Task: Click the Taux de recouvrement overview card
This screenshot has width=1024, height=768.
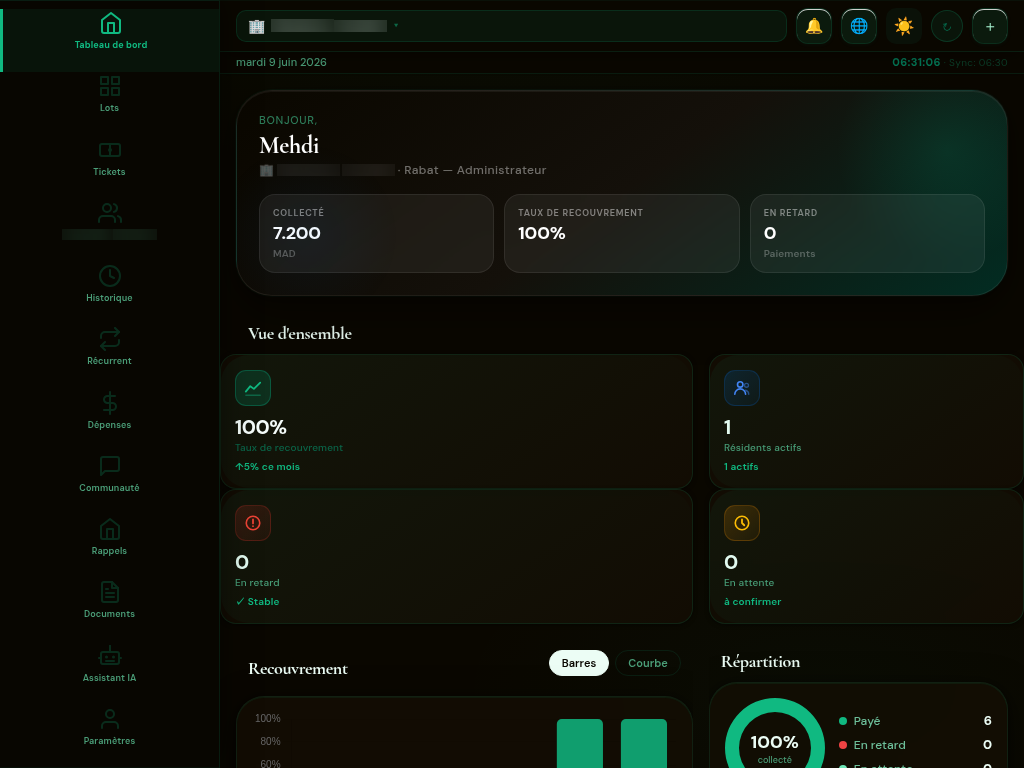Action: click(x=456, y=422)
